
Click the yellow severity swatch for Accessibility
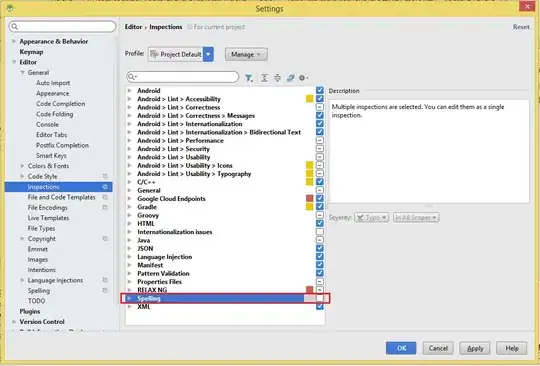pos(310,99)
